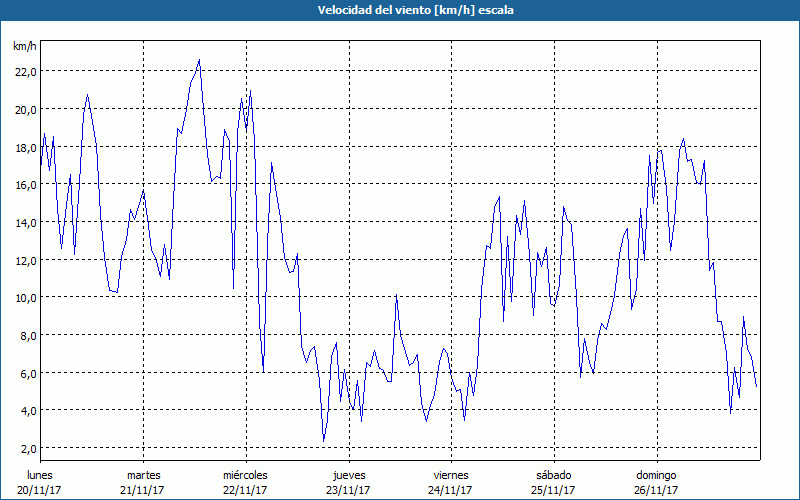Select the 20,0 y-axis tick label

[25, 110]
